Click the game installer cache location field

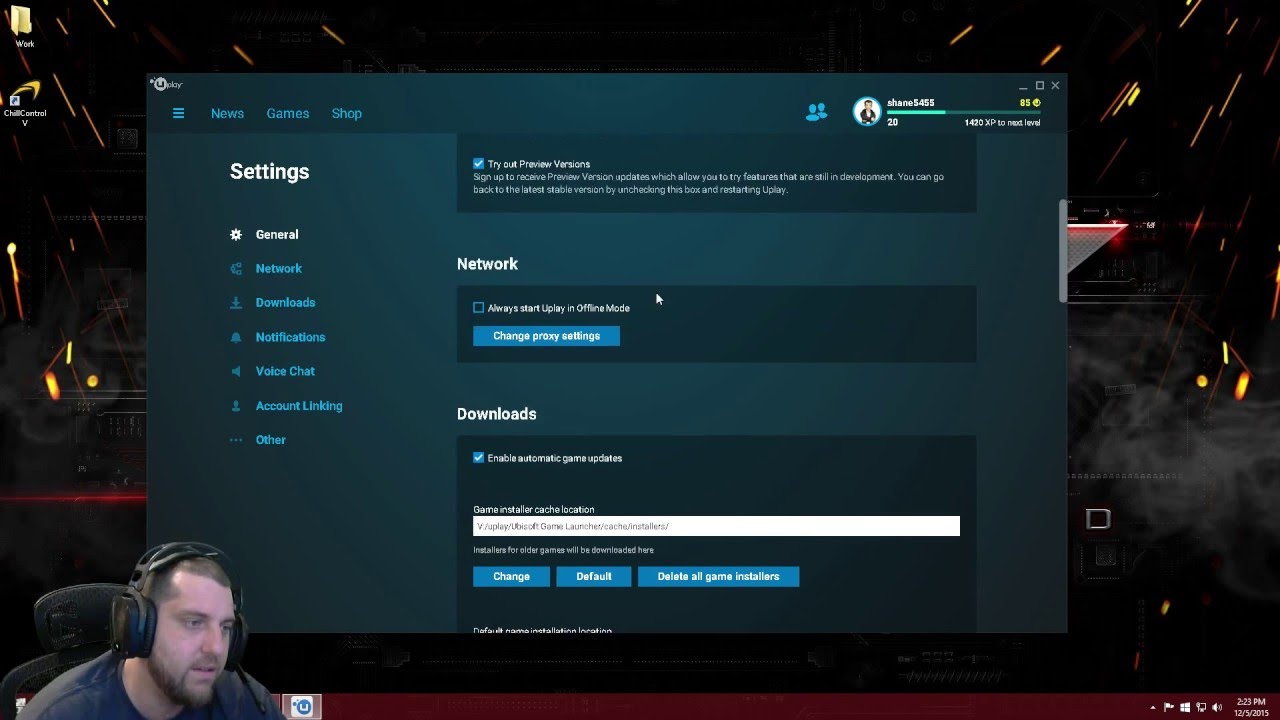point(716,526)
